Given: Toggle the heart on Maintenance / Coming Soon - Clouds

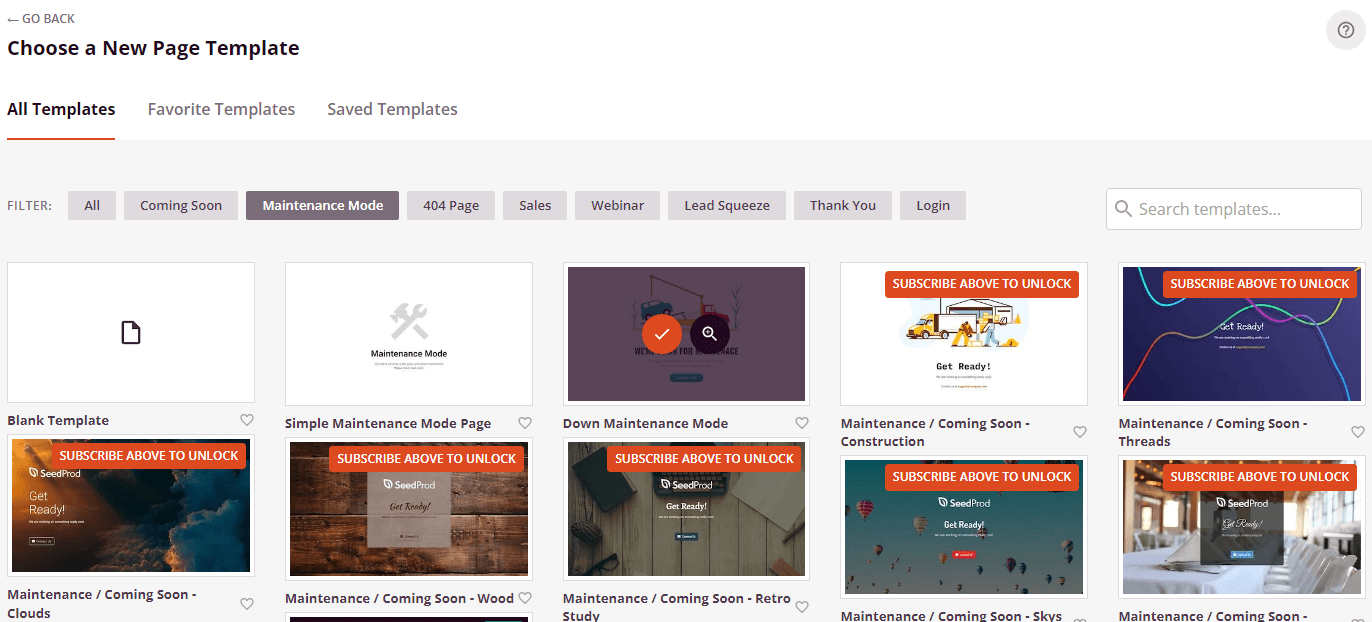Looking at the screenshot, I should click(247, 604).
